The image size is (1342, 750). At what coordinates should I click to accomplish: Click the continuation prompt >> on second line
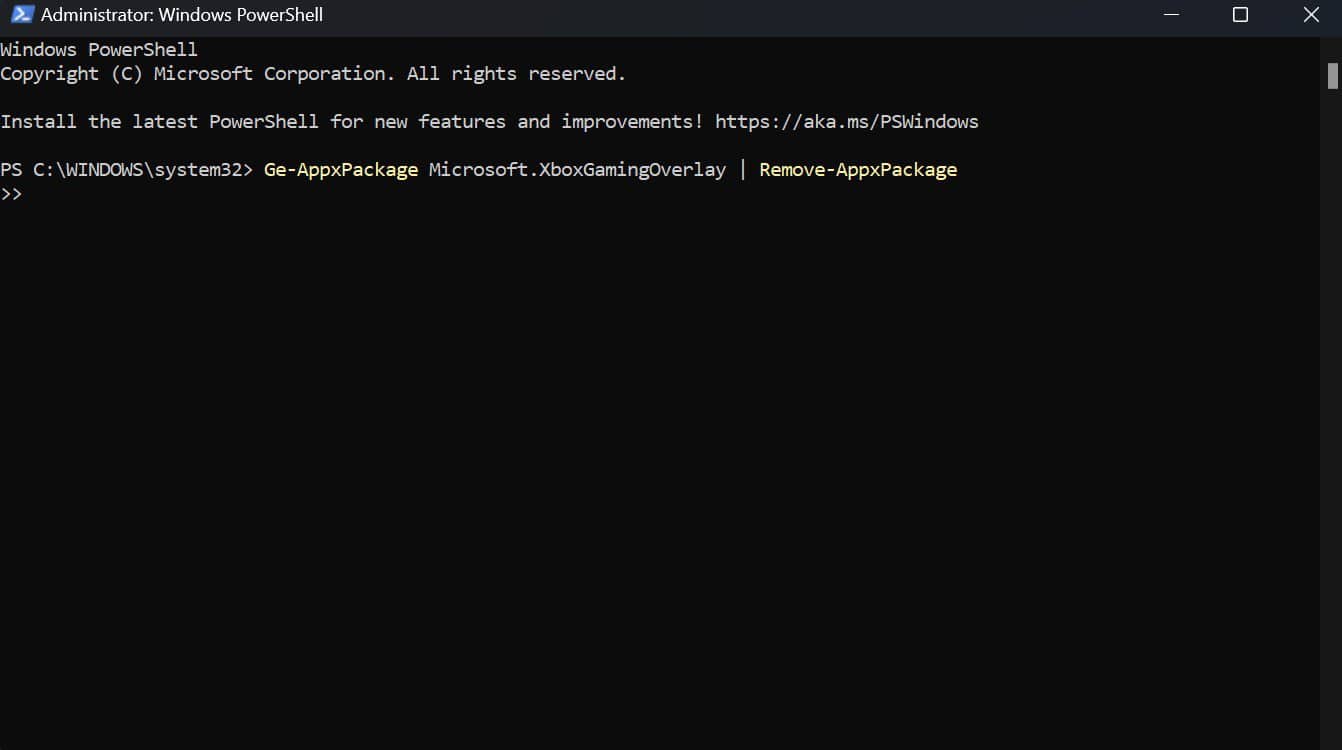click(12, 194)
